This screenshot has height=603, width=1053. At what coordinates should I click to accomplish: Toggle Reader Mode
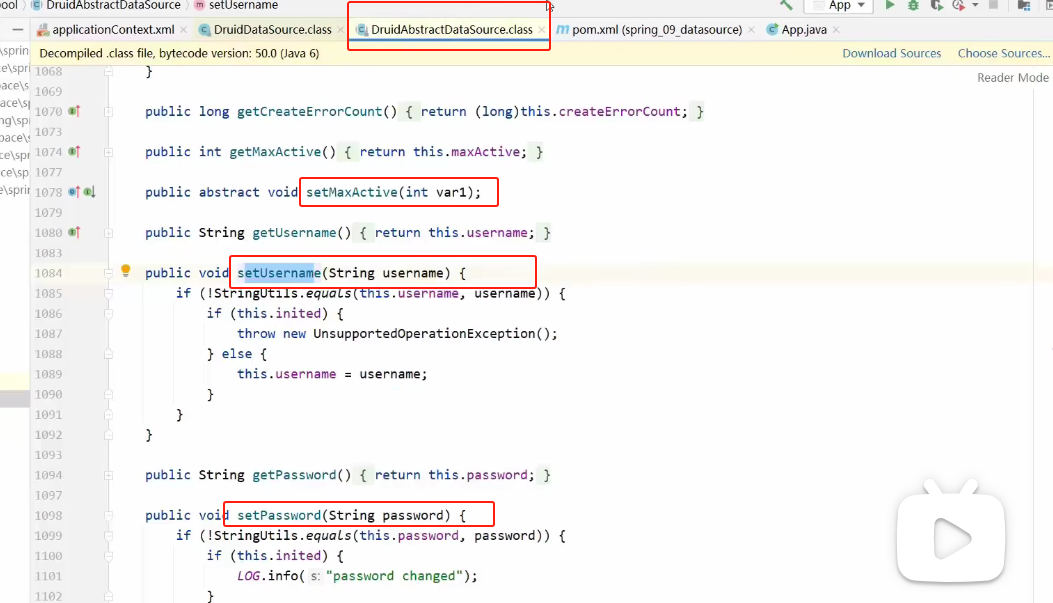[x=1013, y=77]
